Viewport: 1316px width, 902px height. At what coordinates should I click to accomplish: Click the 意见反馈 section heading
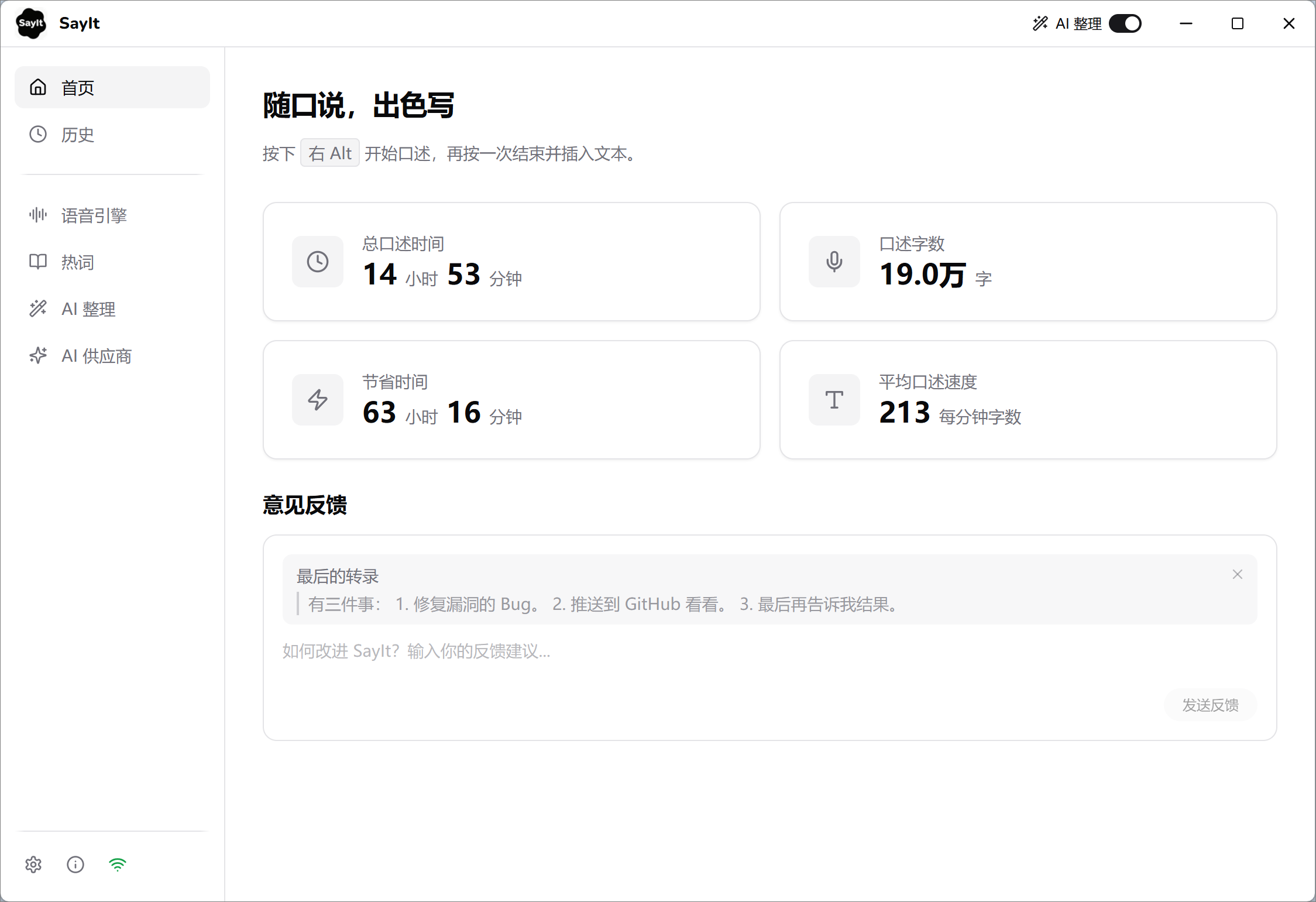tap(305, 505)
